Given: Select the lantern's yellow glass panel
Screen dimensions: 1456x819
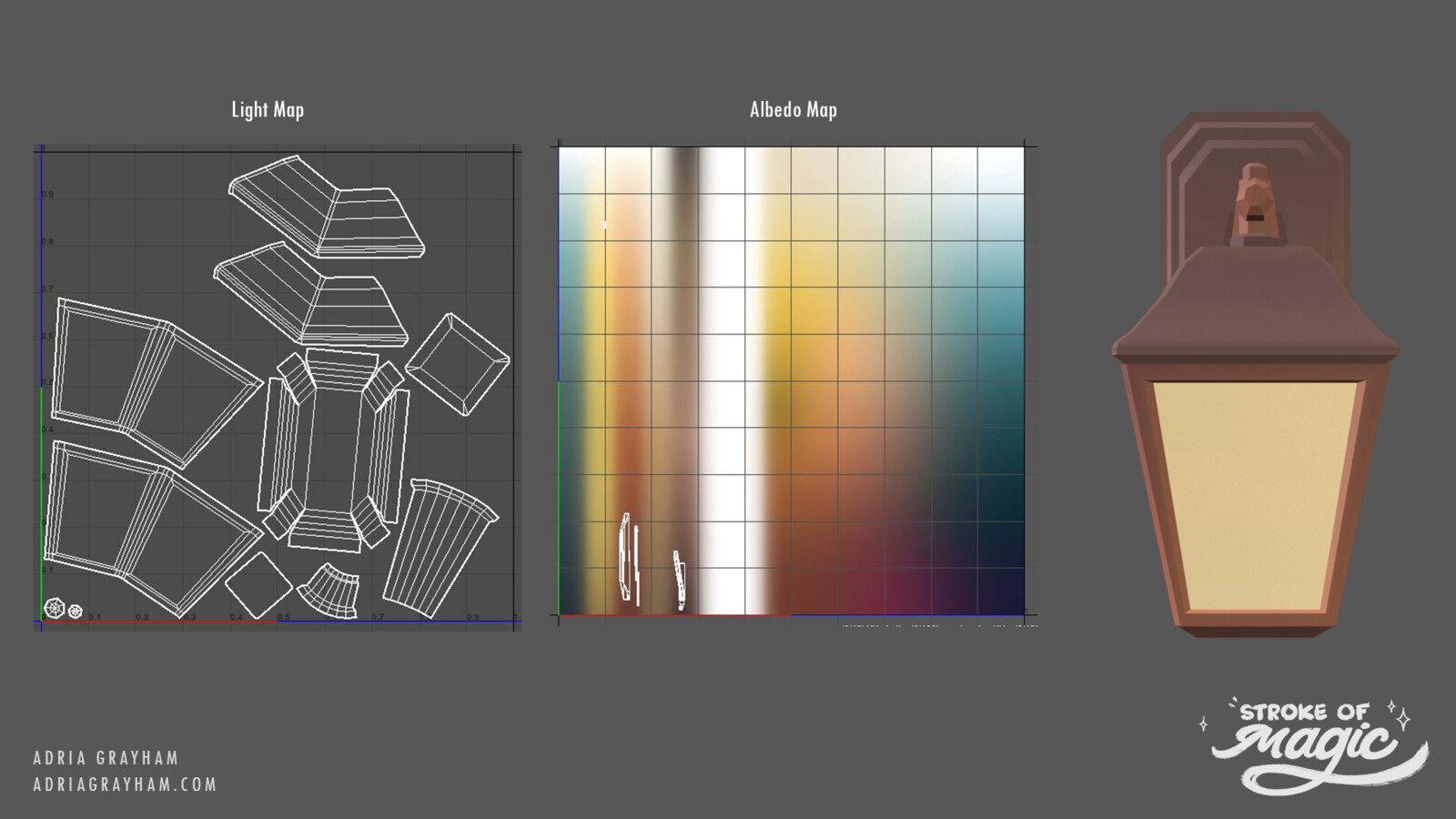Looking at the screenshot, I should tap(1255, 496).
